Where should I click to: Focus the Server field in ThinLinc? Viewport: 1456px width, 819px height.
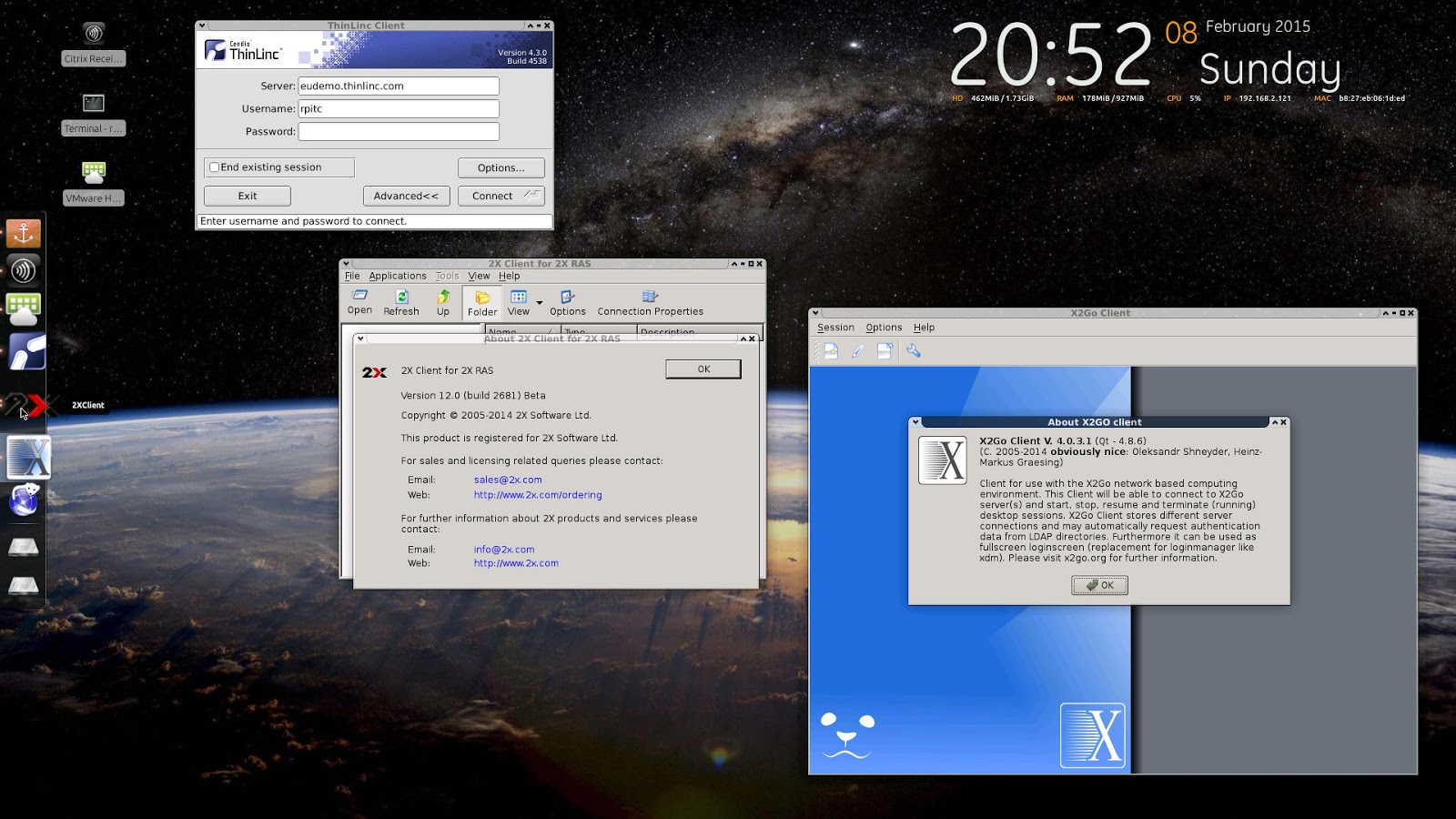399,86
